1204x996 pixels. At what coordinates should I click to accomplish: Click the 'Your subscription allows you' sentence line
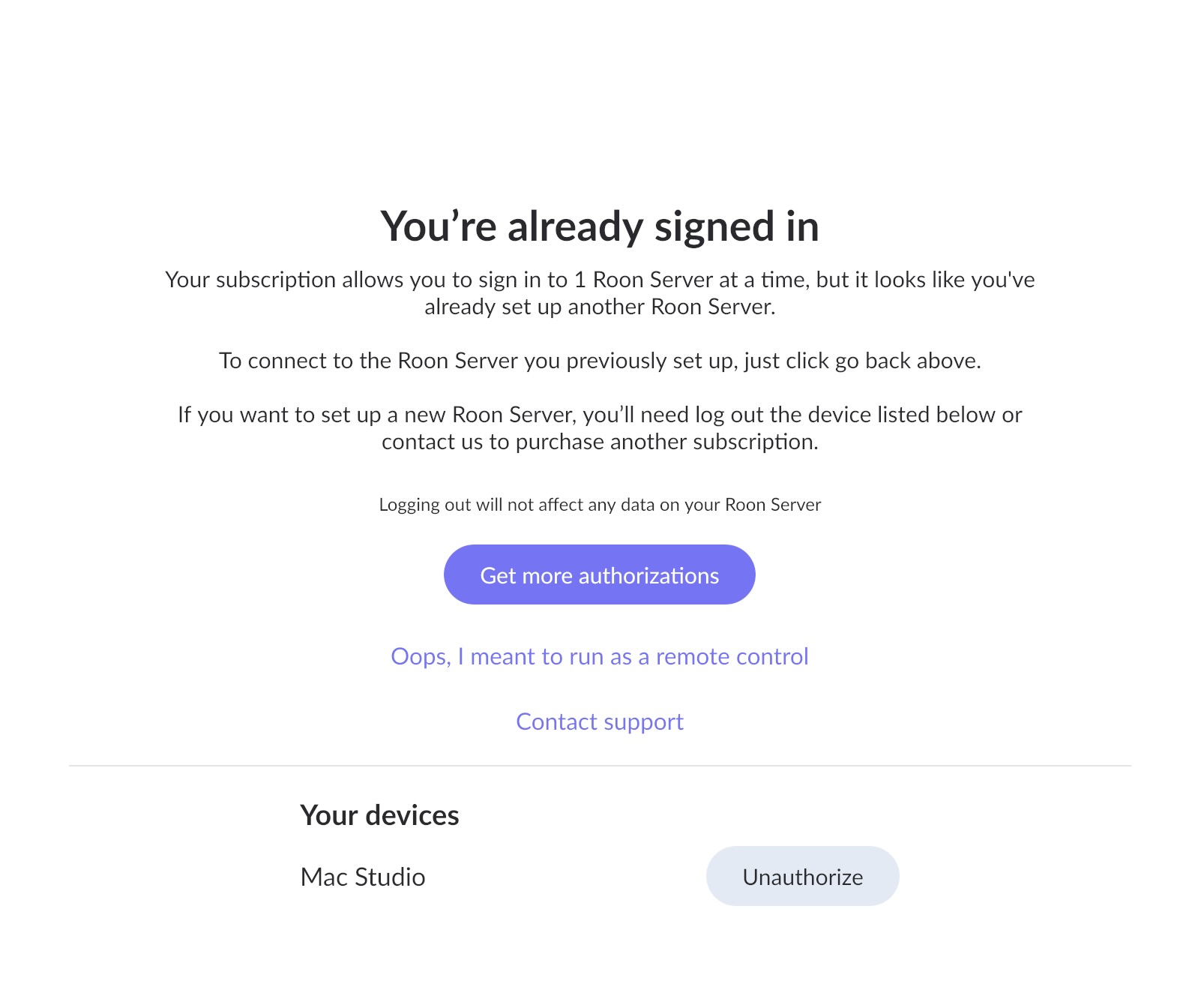coord(600,280)
